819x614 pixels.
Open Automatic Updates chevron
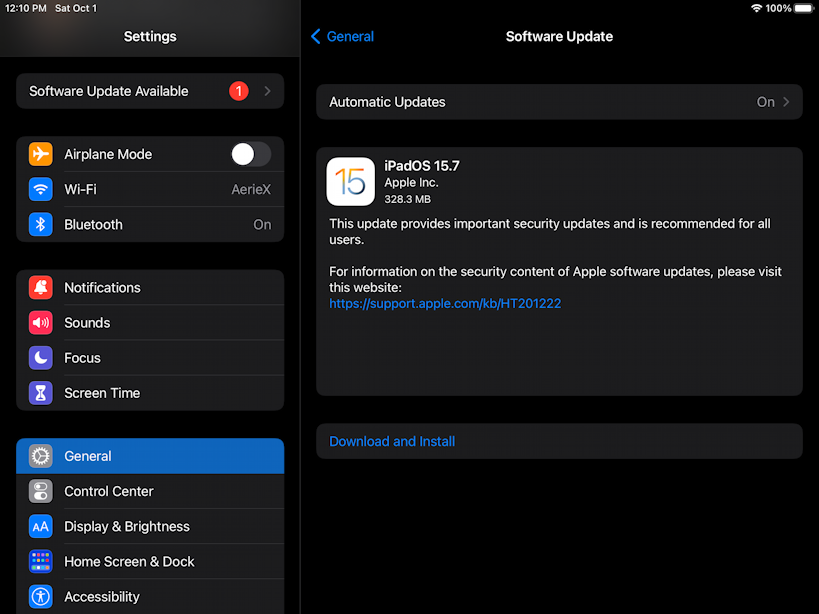(x=786, y=102)
